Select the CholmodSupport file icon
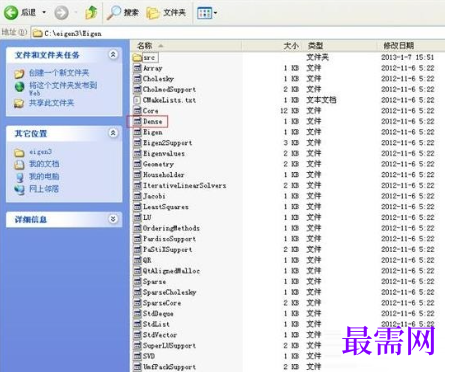The image size is (454, 372). [137, 90]
